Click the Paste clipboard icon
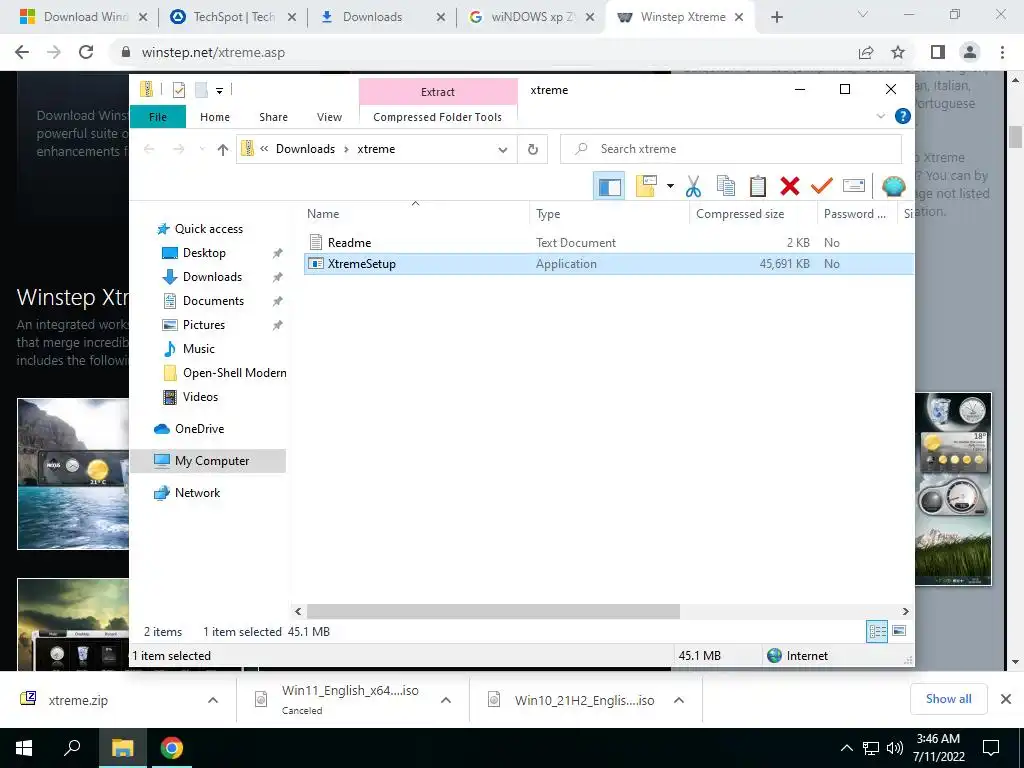The width and height of the screenshot is (1024, 768). [x=758, y=186]
